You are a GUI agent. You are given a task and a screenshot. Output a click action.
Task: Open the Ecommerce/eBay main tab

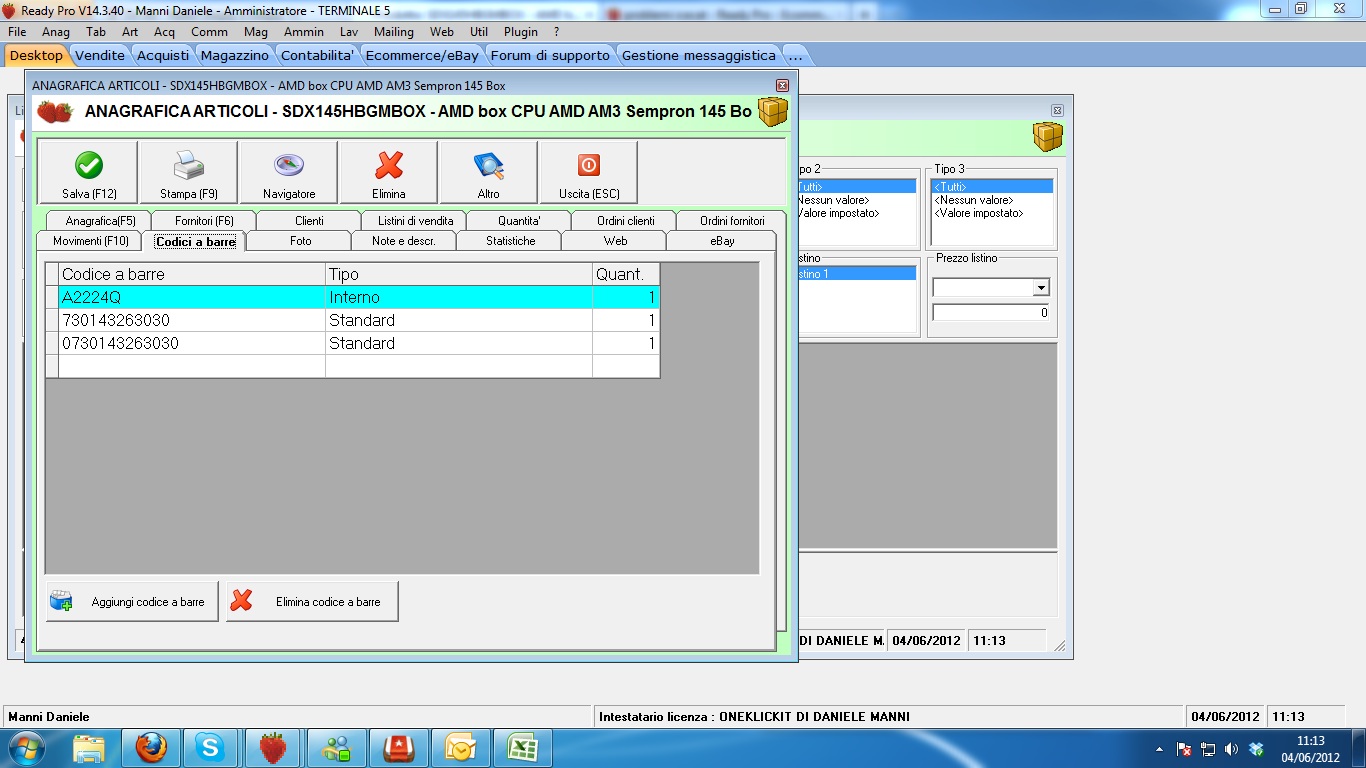(x=422, y=55)
